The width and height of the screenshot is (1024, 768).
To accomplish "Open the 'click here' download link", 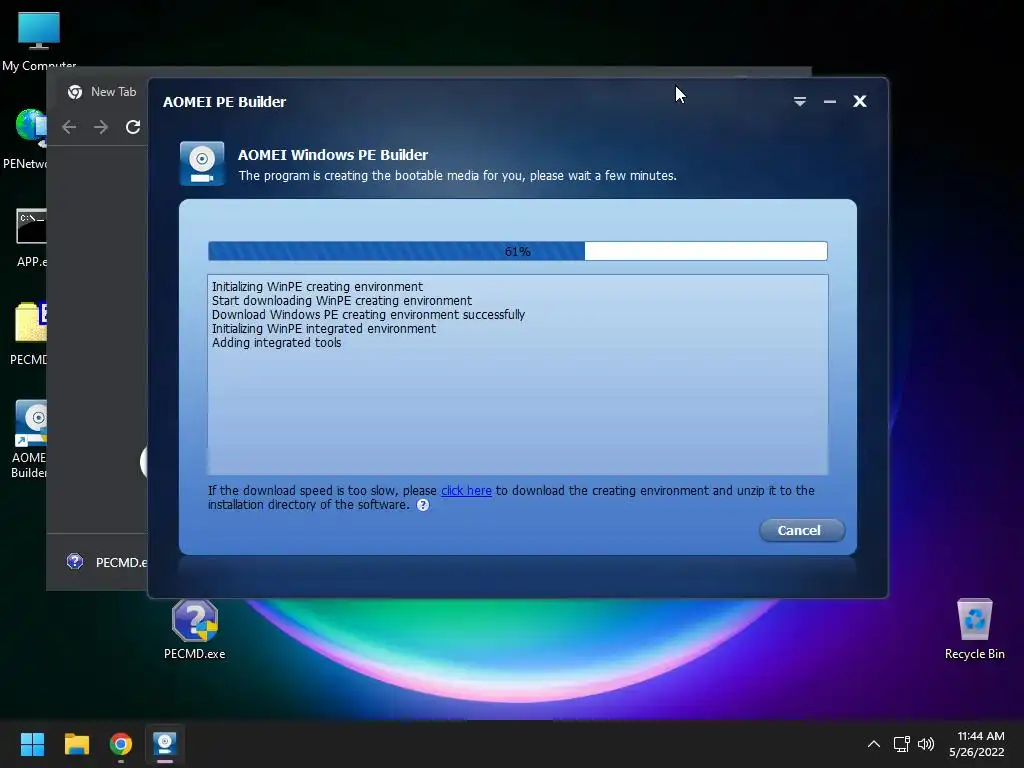I will pyautogui.click(x=466, y=490).
